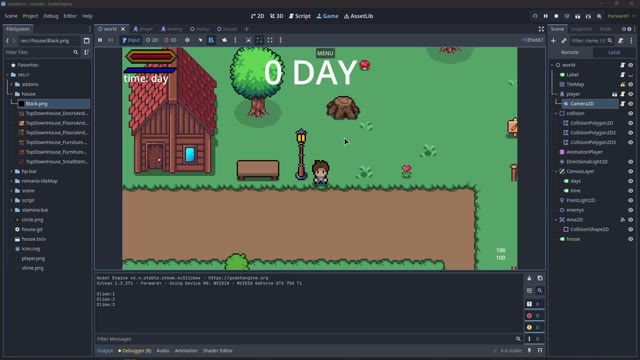Click the MENU button in game
640x360 pixels.
[x=325, y=53]
